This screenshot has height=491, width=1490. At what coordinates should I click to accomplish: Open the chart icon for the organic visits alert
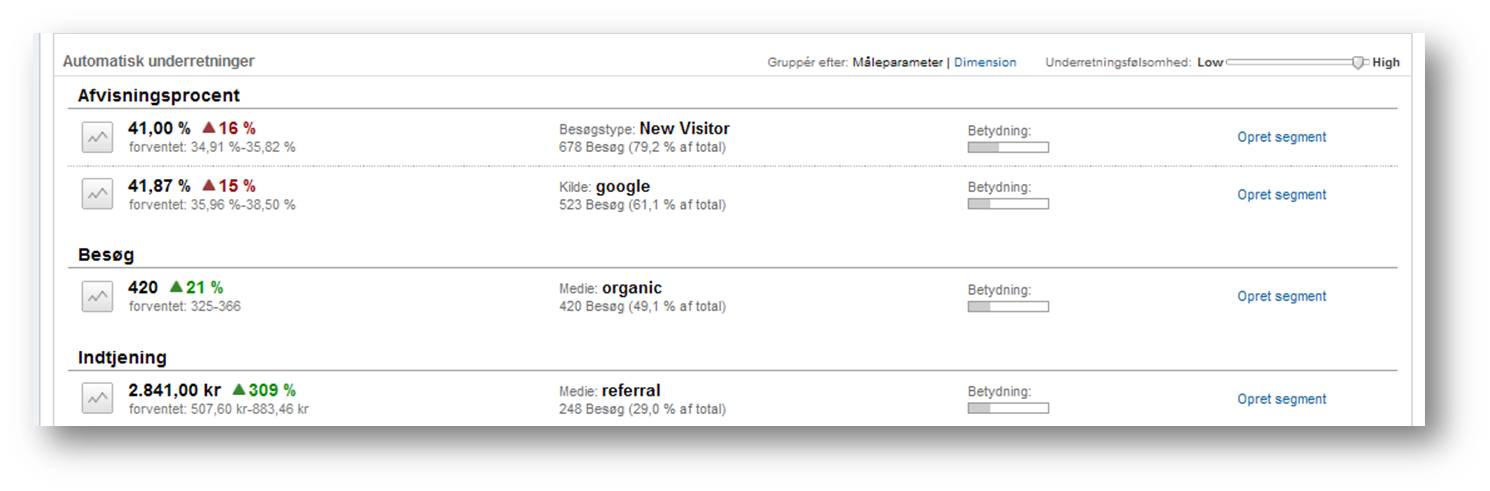point(97,297)
